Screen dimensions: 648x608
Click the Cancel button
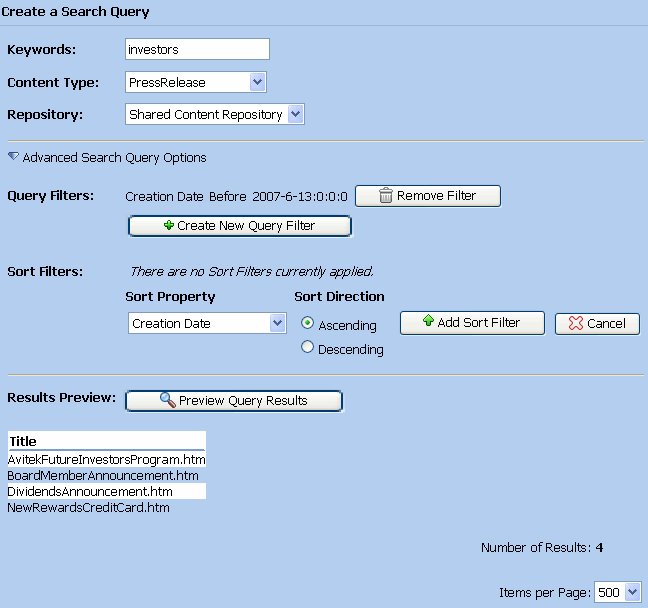597,324
